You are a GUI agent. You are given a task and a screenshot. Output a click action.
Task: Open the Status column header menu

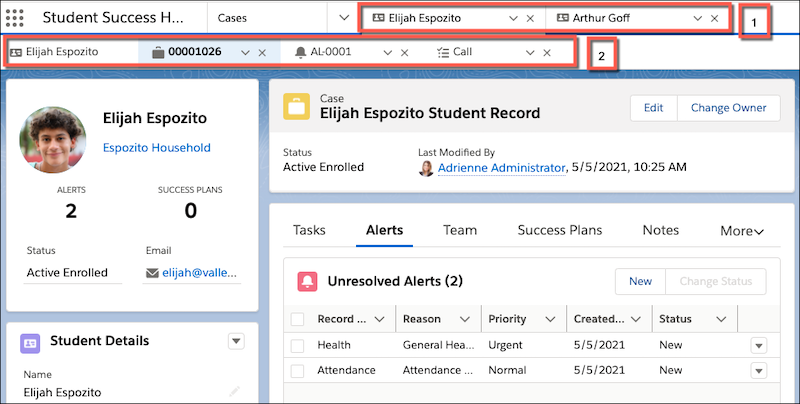(721, 319)
